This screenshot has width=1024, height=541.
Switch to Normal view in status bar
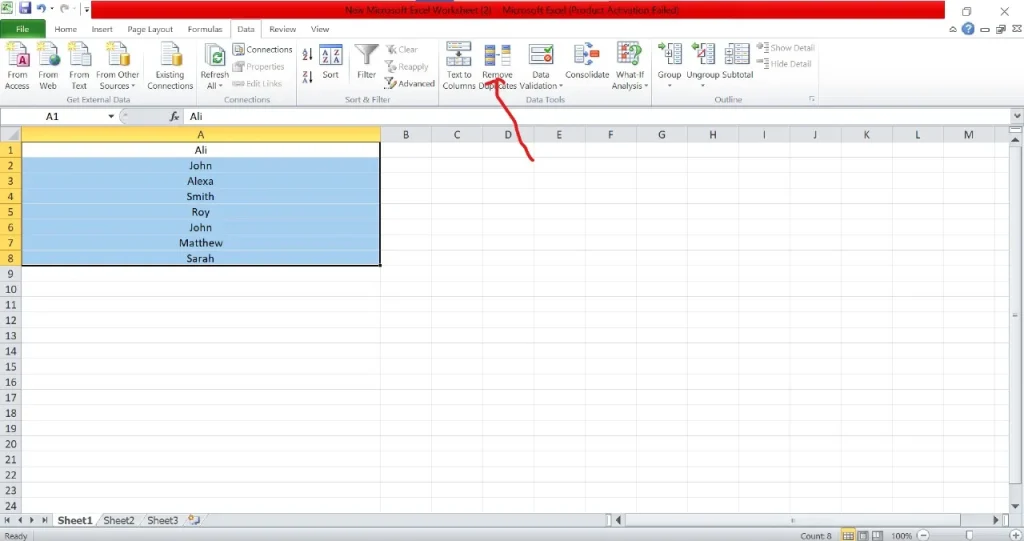[x=847, y=536]
